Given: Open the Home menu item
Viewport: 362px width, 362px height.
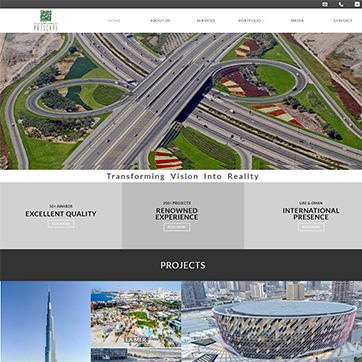Looking at the screenshot, I should tap(114, 21).
